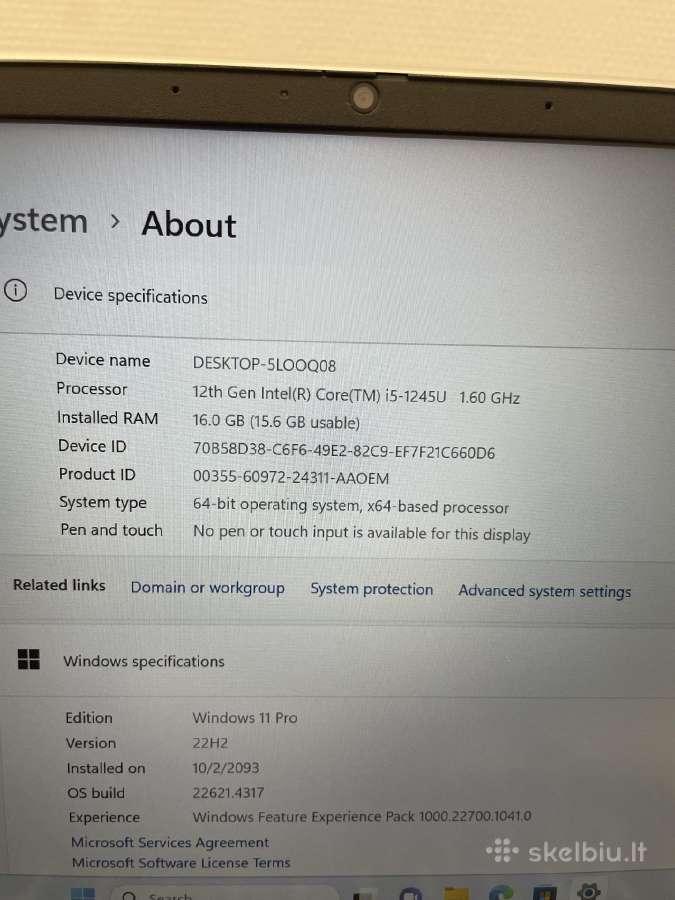Open Settings gear icon in taskbar
The image size is (675, 900).
point(588,891)
